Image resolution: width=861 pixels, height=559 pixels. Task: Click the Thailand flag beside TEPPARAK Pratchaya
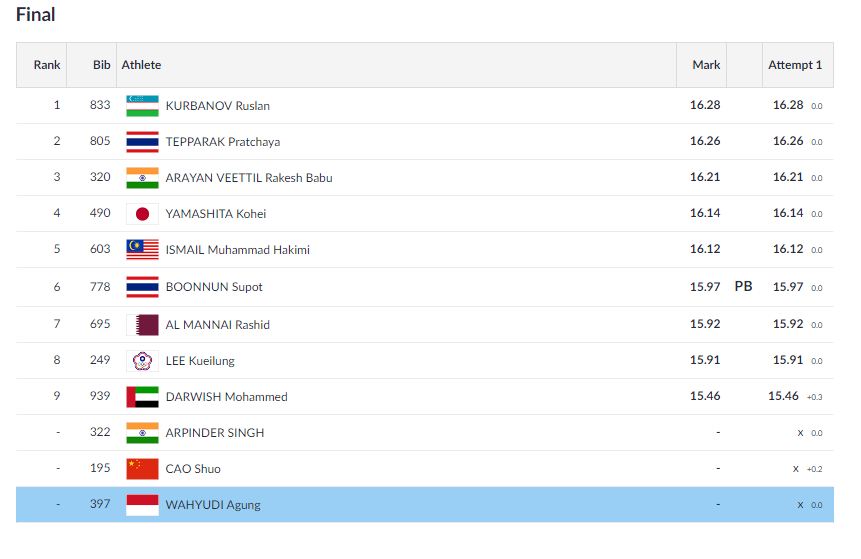point(142,142)
